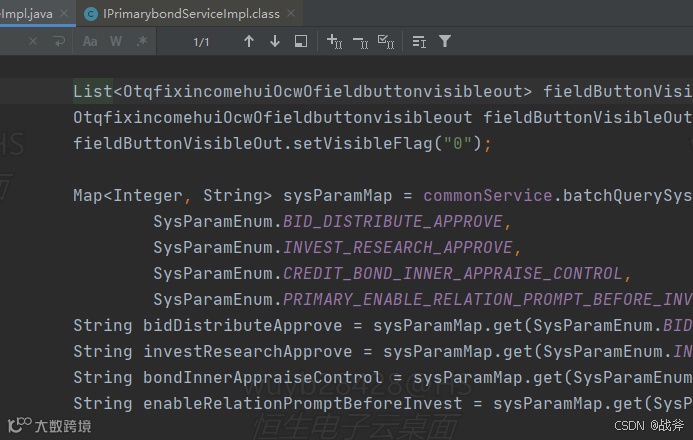Go to previous search occurrence arrow
The width and height of the screenshot is (693, 440).
coord(249,42)
